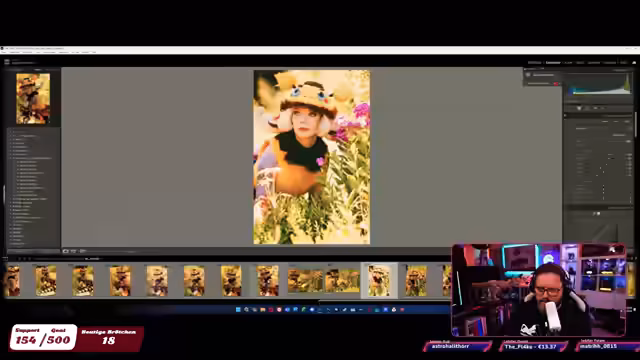Image resolution: width=640 pixels, height=360 pixels.
Task: Open the Windows Start menu
Action: pos(238,310)
